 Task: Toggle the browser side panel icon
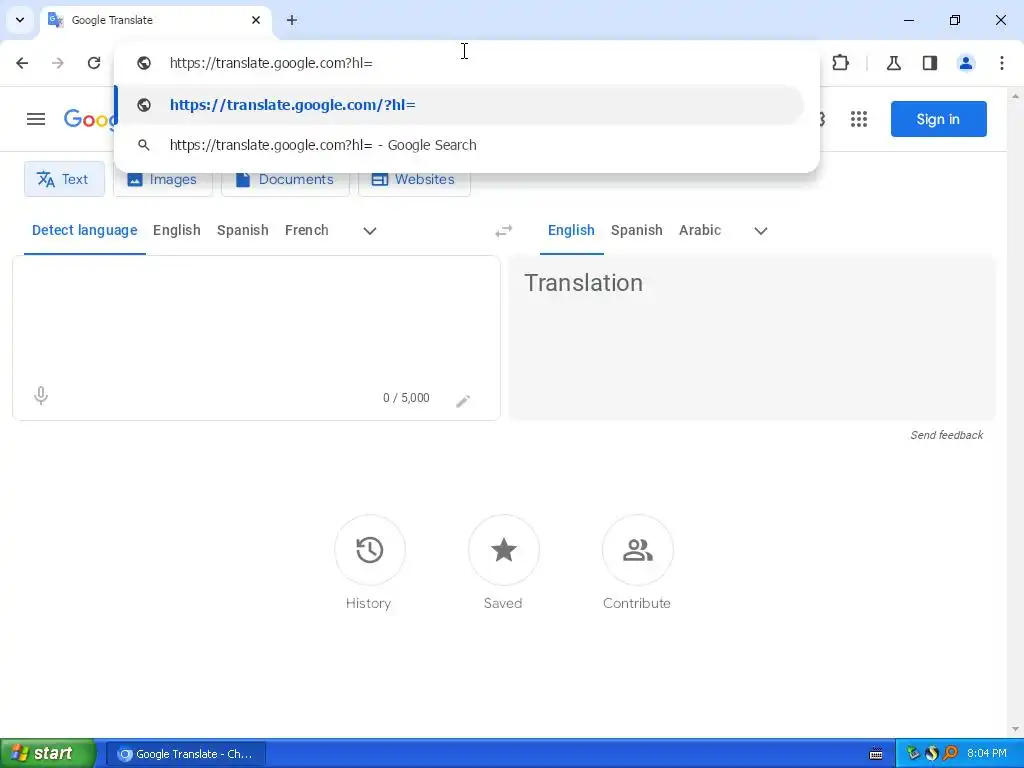pos(930,63)
